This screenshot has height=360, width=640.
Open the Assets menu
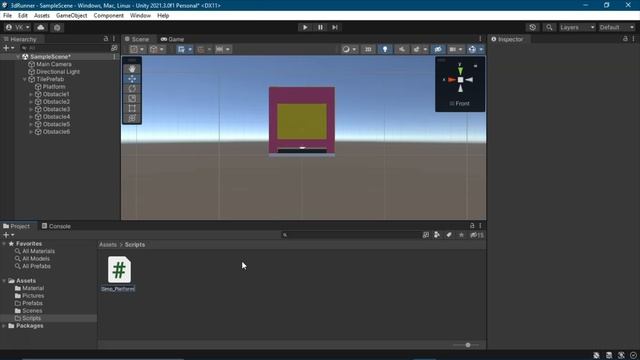(42, 16)
